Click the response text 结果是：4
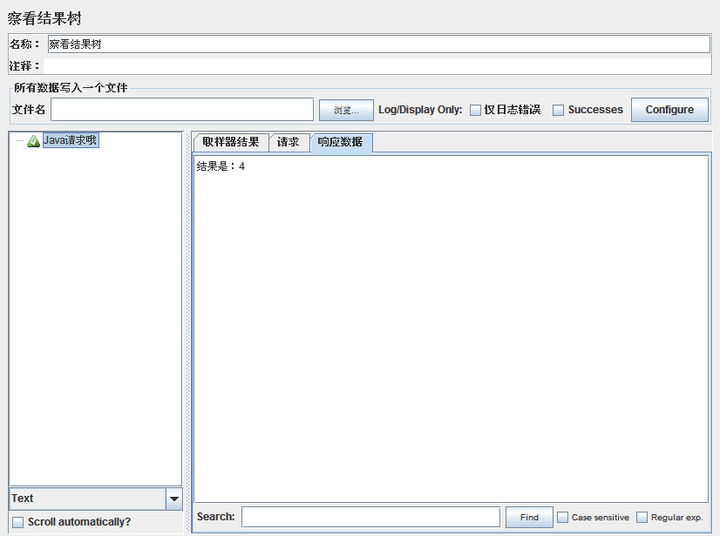This screenshot has height=536, width=720. [220, 166]
